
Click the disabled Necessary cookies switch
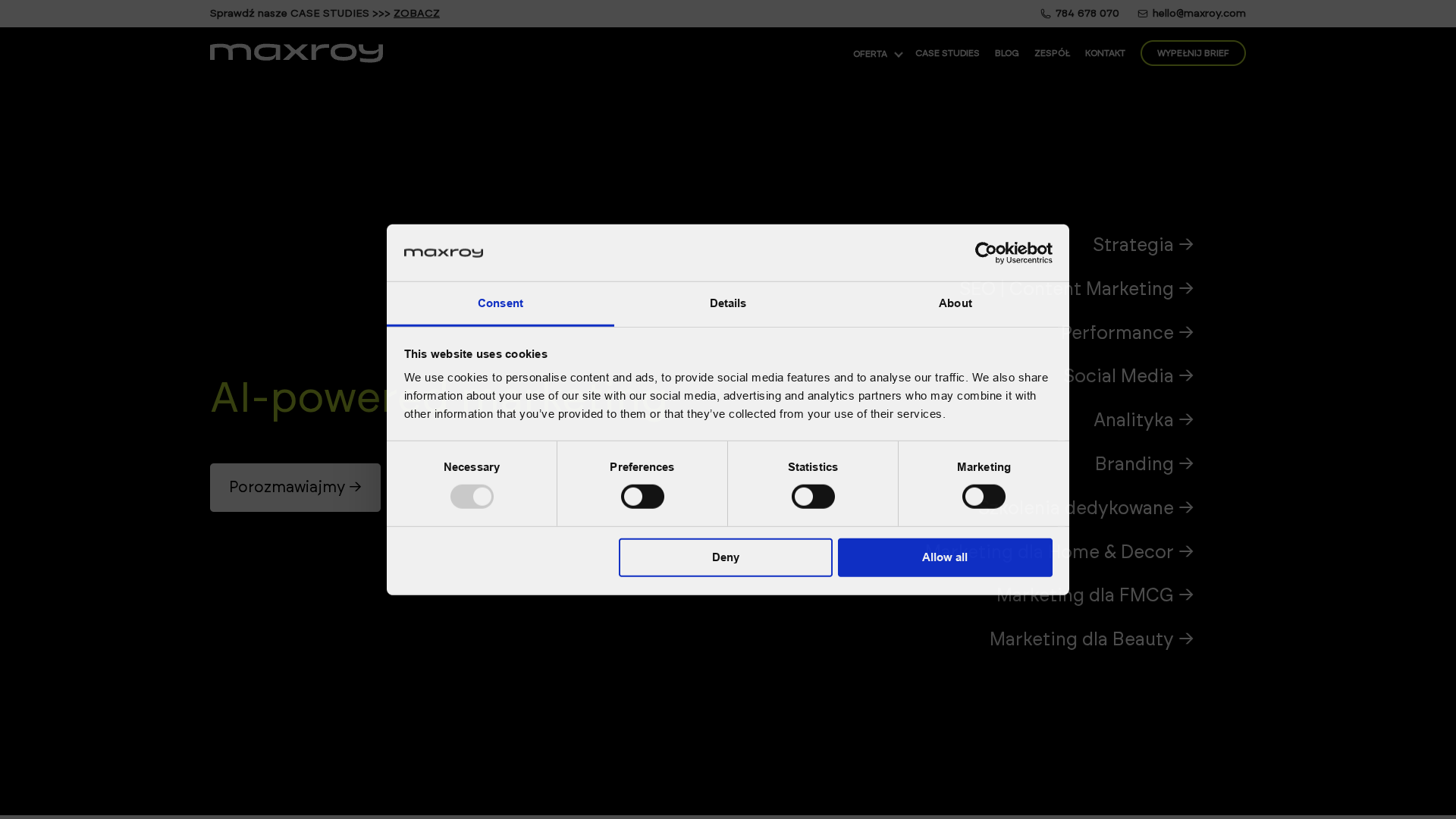coord(472,496)
